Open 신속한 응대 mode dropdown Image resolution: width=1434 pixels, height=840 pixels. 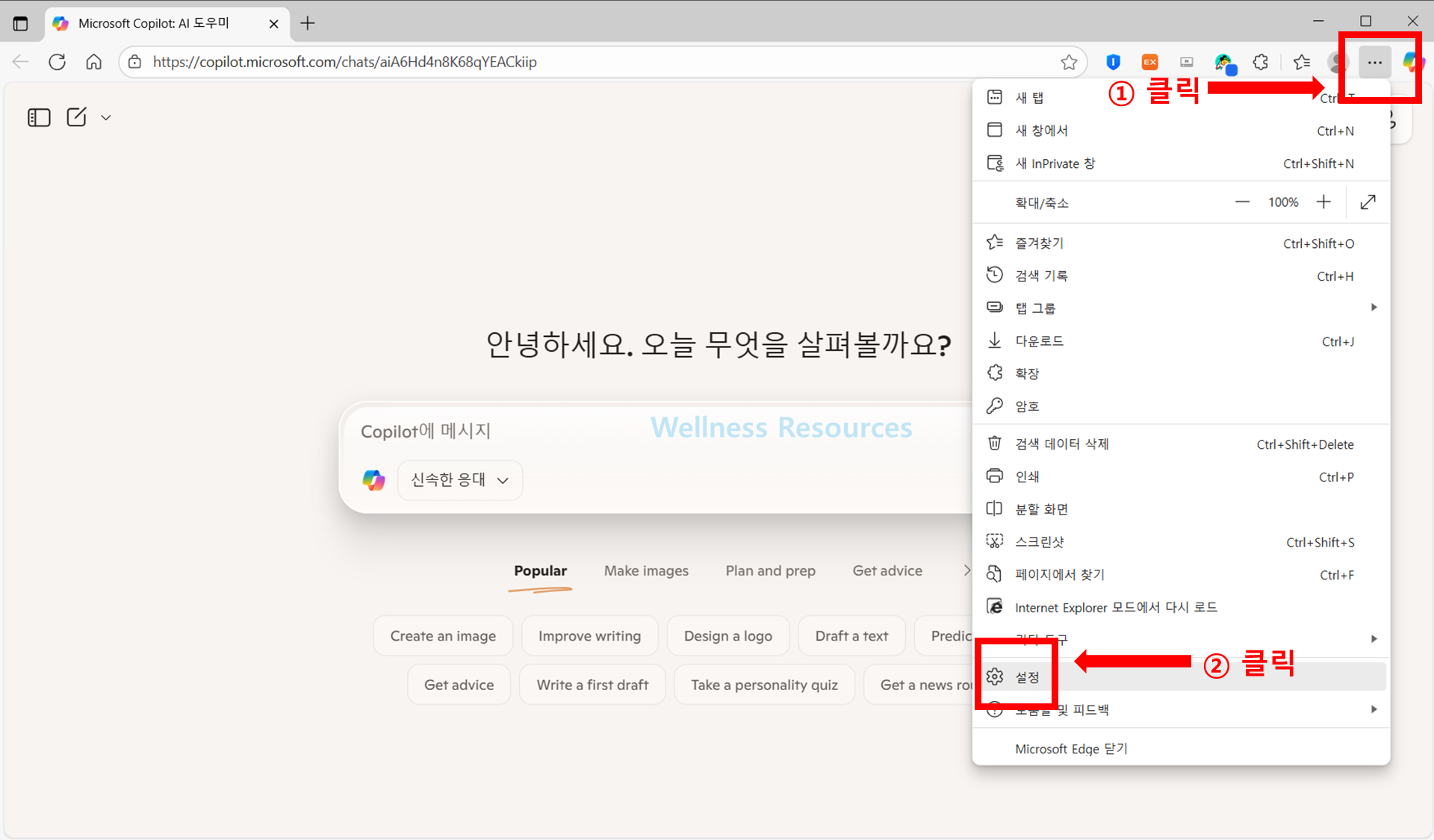(x=460, y=479)
